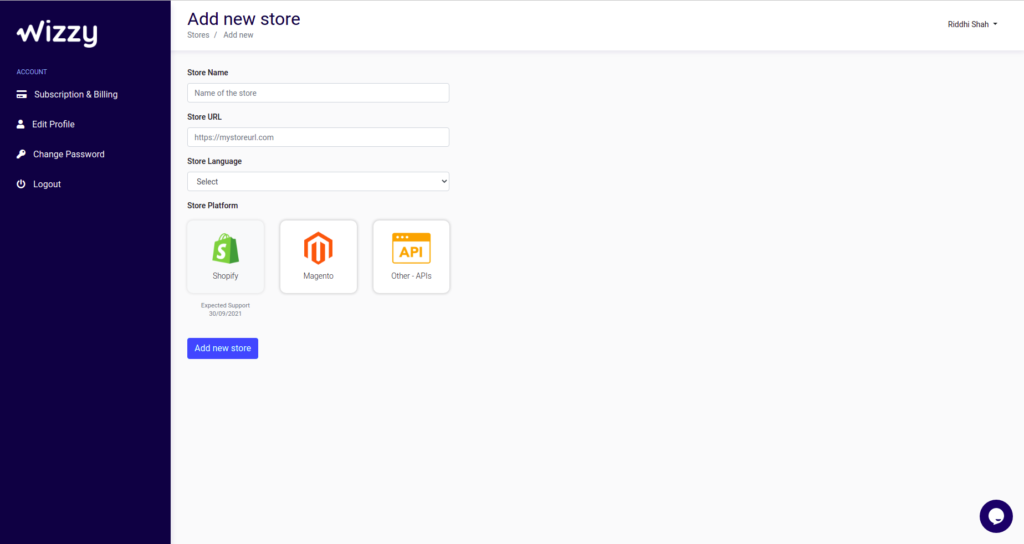Click the caret next to Riddhi Shah
The width and height of the screenshot is (1024, 544).
(995, 24)
